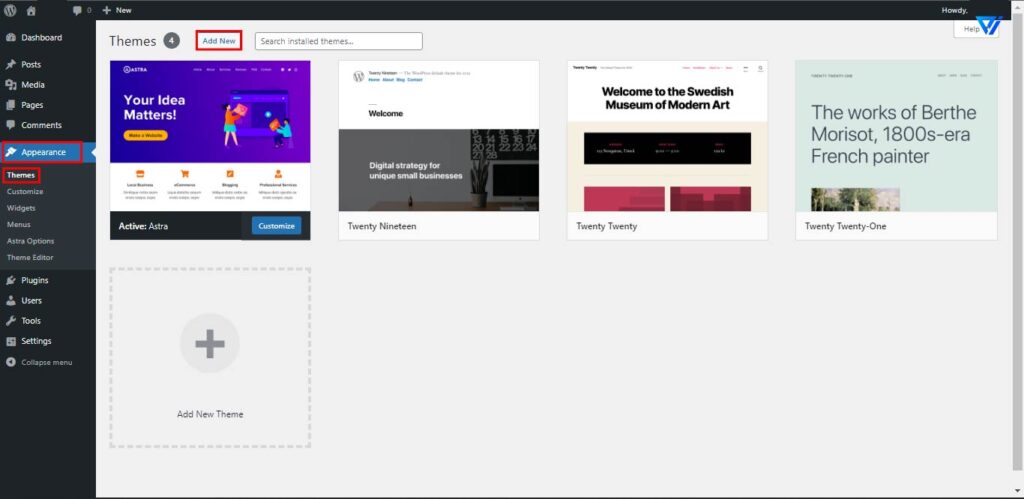Click Collapse menu text

tap(46, 362)
